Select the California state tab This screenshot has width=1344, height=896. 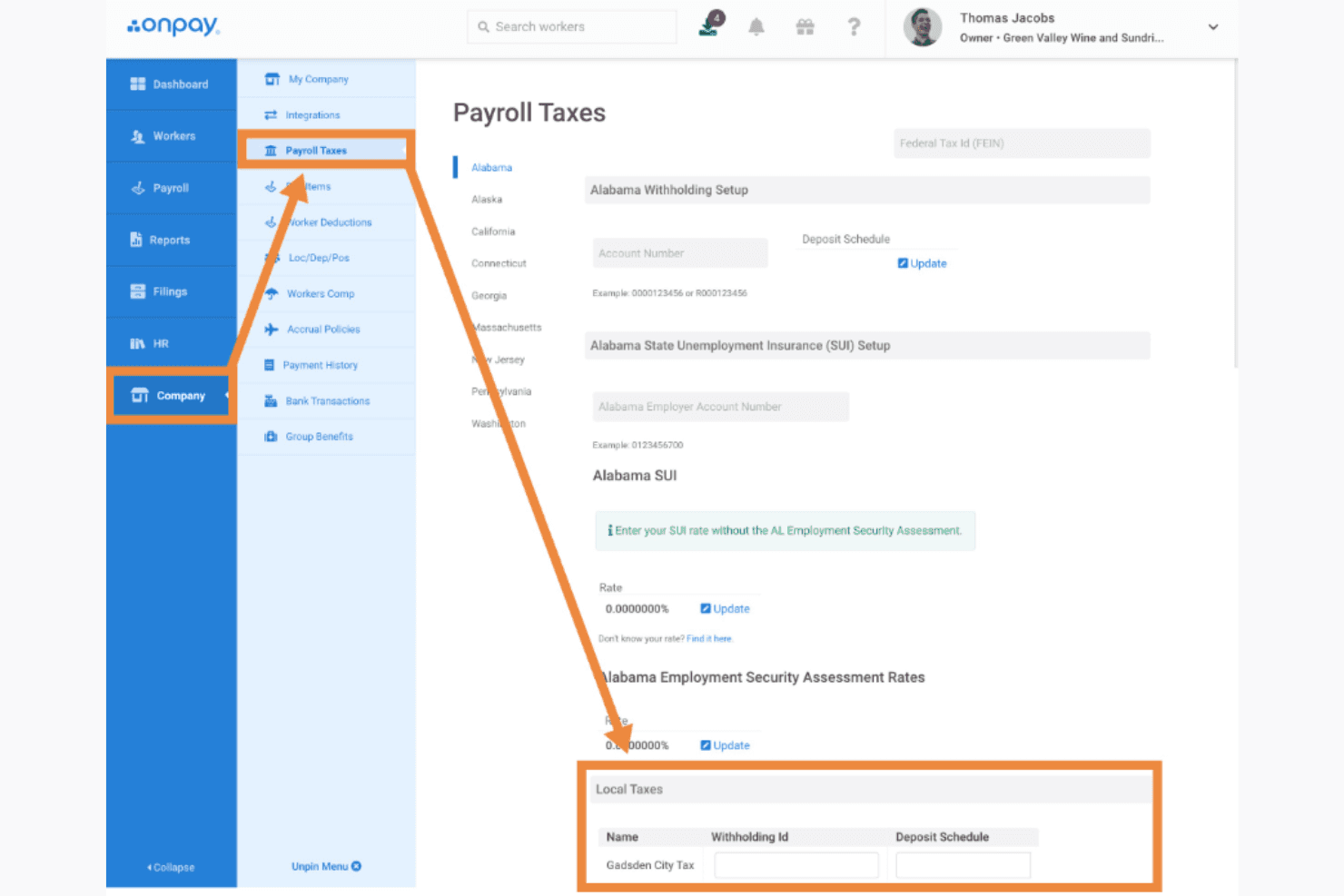click(493, 231)
